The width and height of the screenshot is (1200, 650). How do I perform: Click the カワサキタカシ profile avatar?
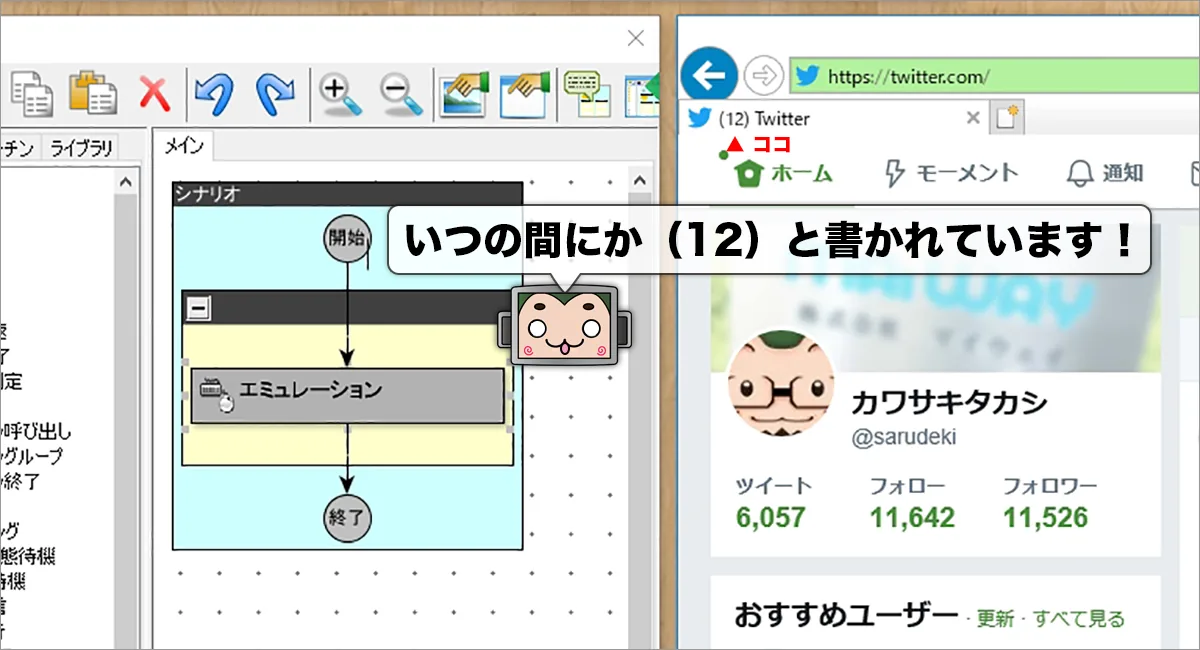pos(781,386)
